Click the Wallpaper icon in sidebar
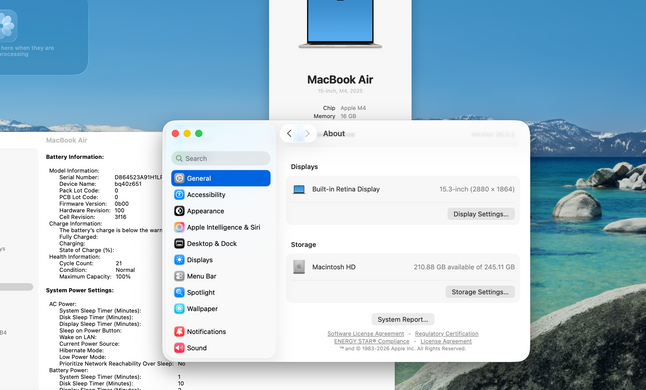 179,308
